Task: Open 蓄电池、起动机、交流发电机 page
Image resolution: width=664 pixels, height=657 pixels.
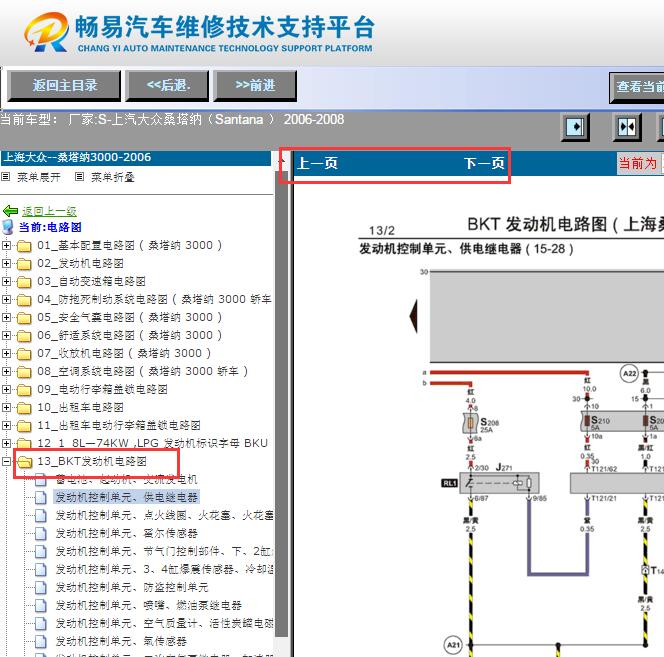Action: (x=127, y=479)
